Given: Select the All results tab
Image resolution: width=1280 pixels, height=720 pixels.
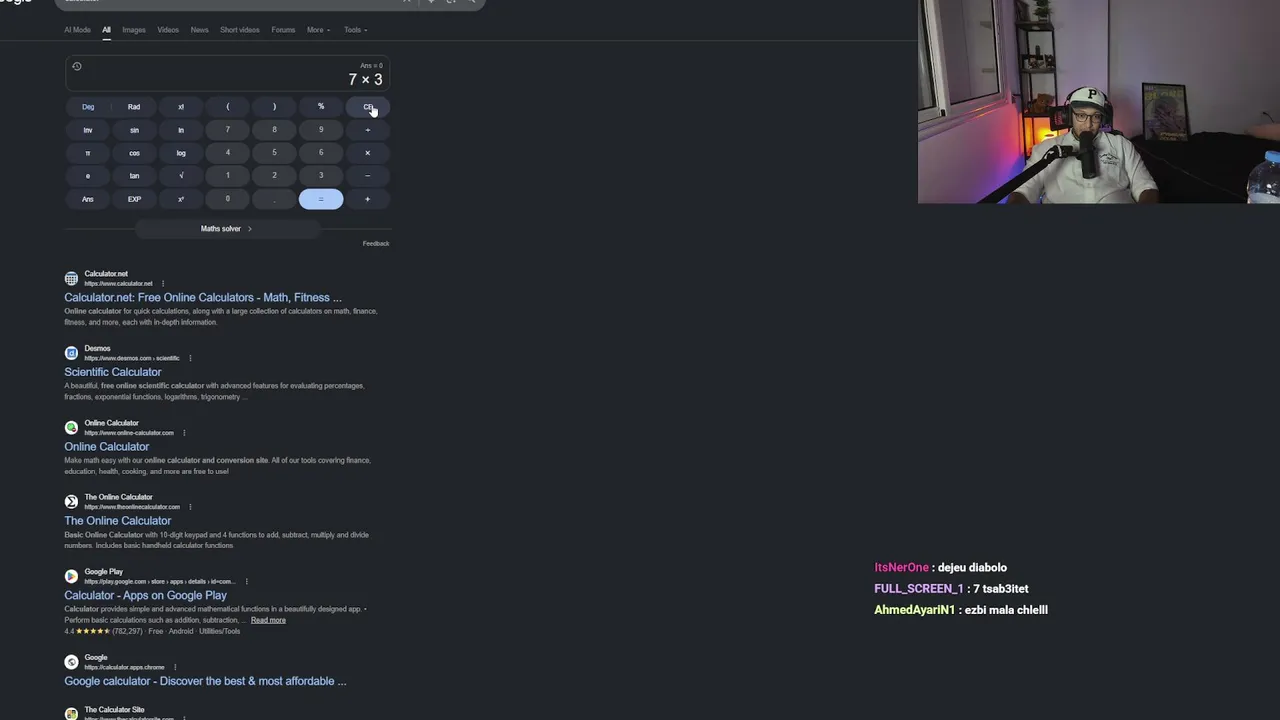Looking at the screenshot, I should click(x=106, y=30).
